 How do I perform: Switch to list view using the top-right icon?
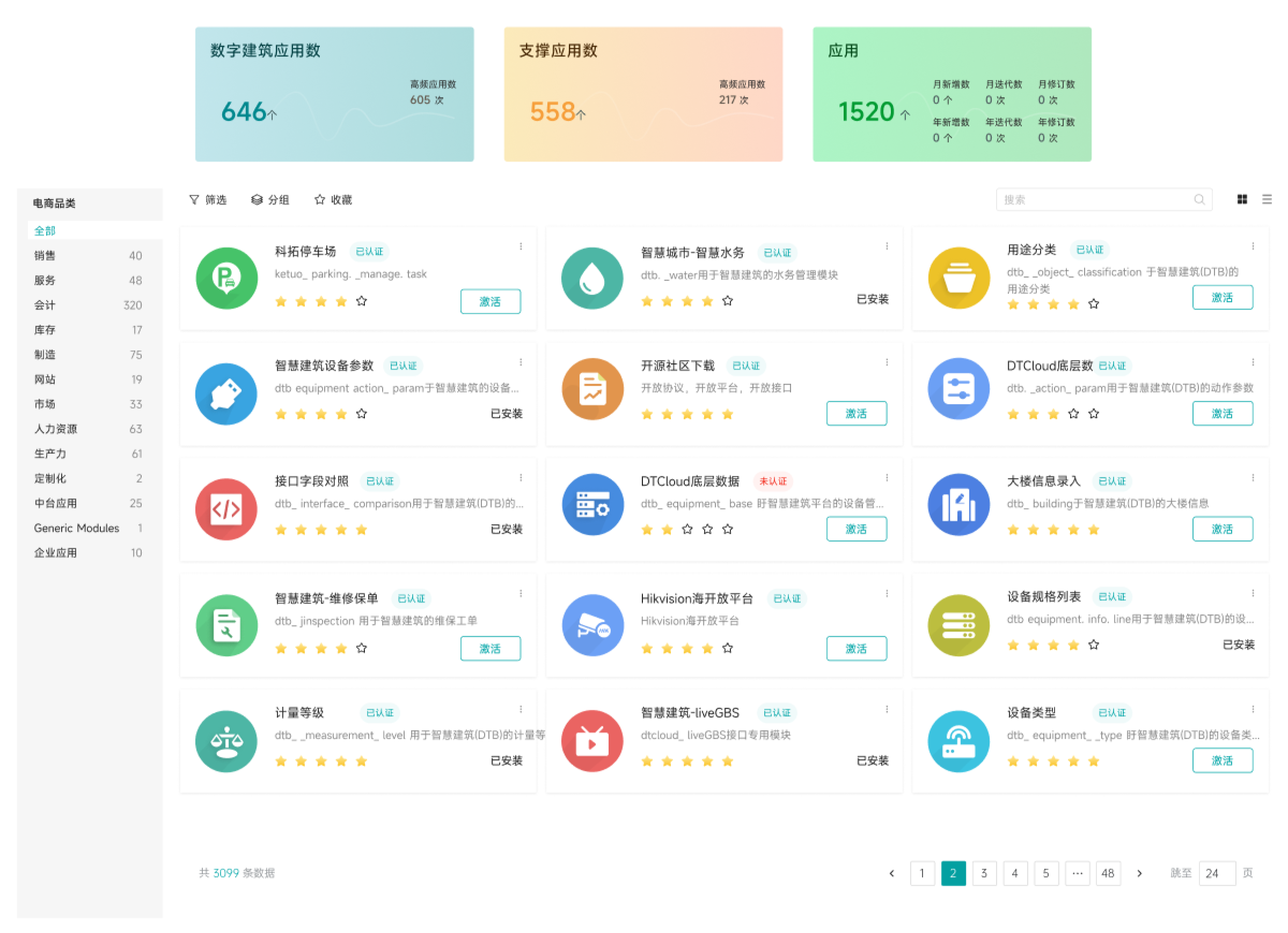(1267, 200)
